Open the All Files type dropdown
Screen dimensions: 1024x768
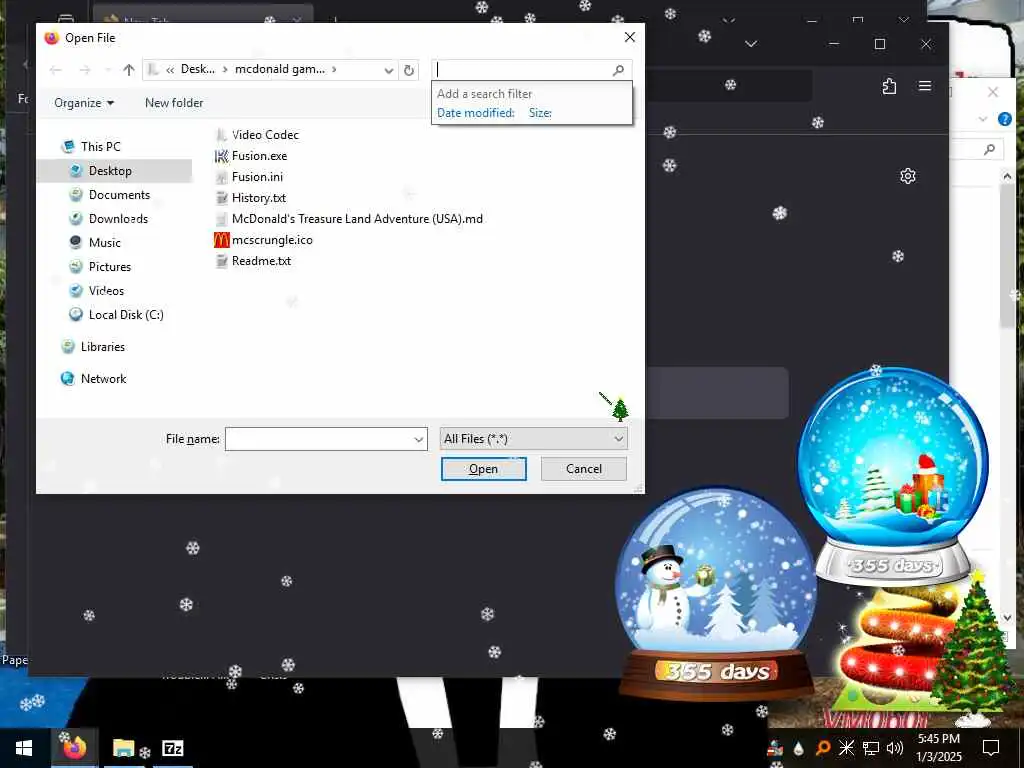[534, 439]
